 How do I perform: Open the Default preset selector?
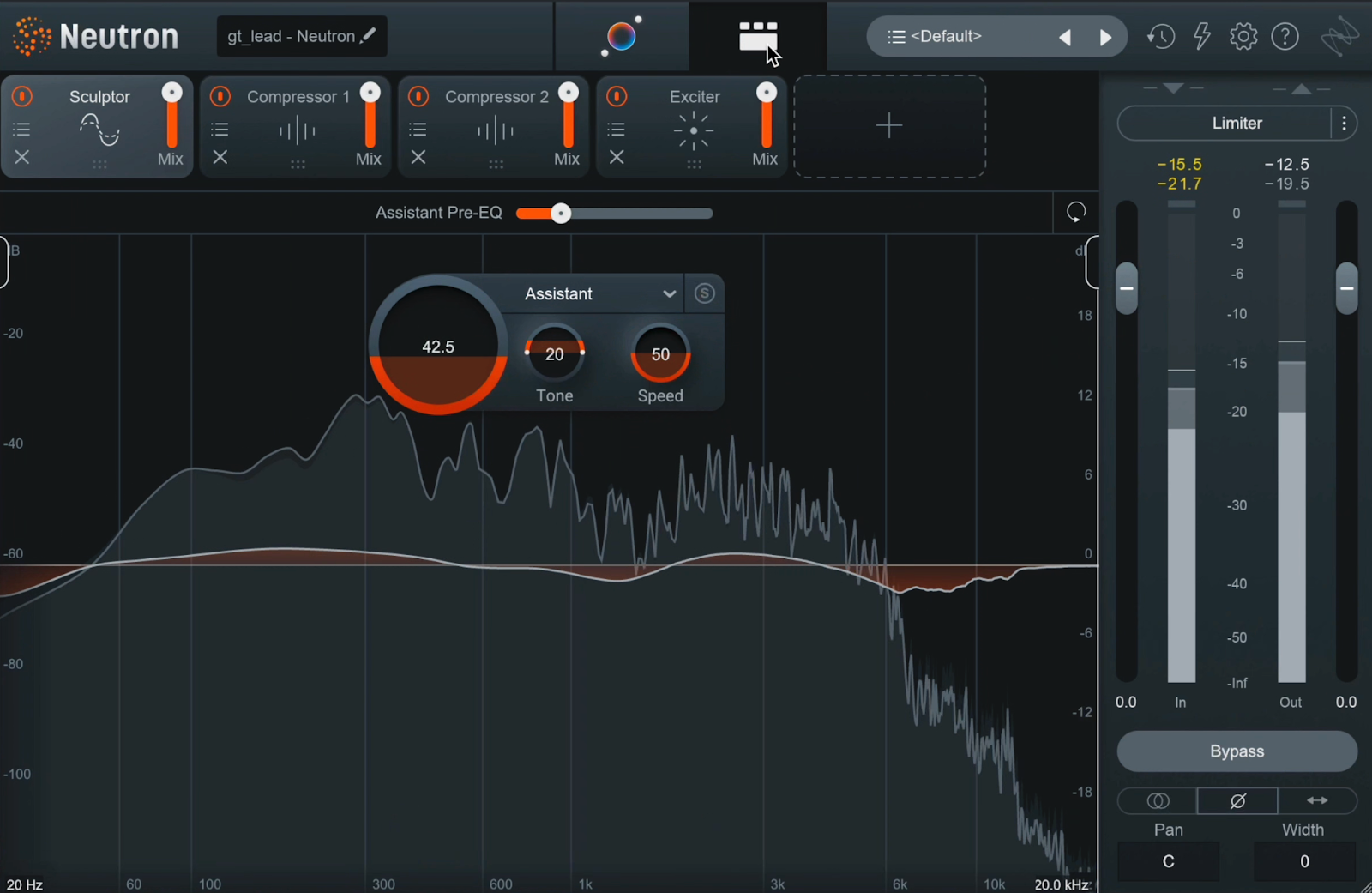tap(960, 36)
